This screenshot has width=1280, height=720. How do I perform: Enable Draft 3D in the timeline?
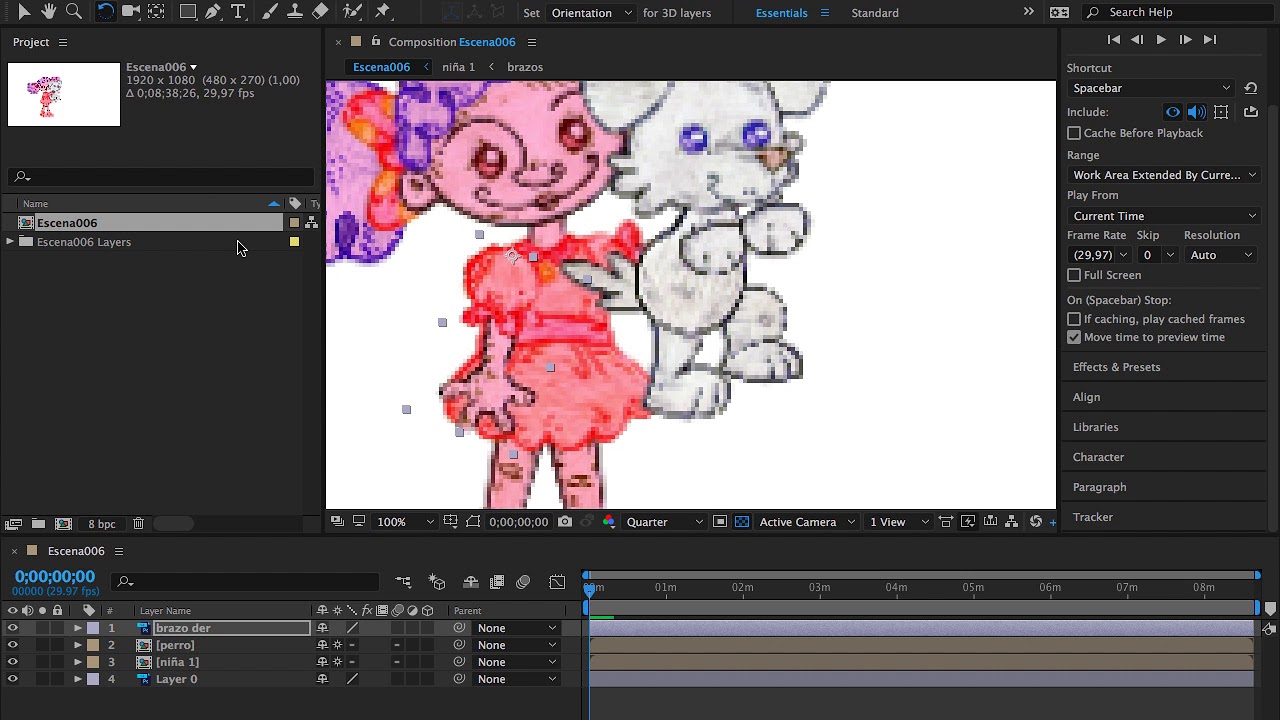(x=437, y=582)
